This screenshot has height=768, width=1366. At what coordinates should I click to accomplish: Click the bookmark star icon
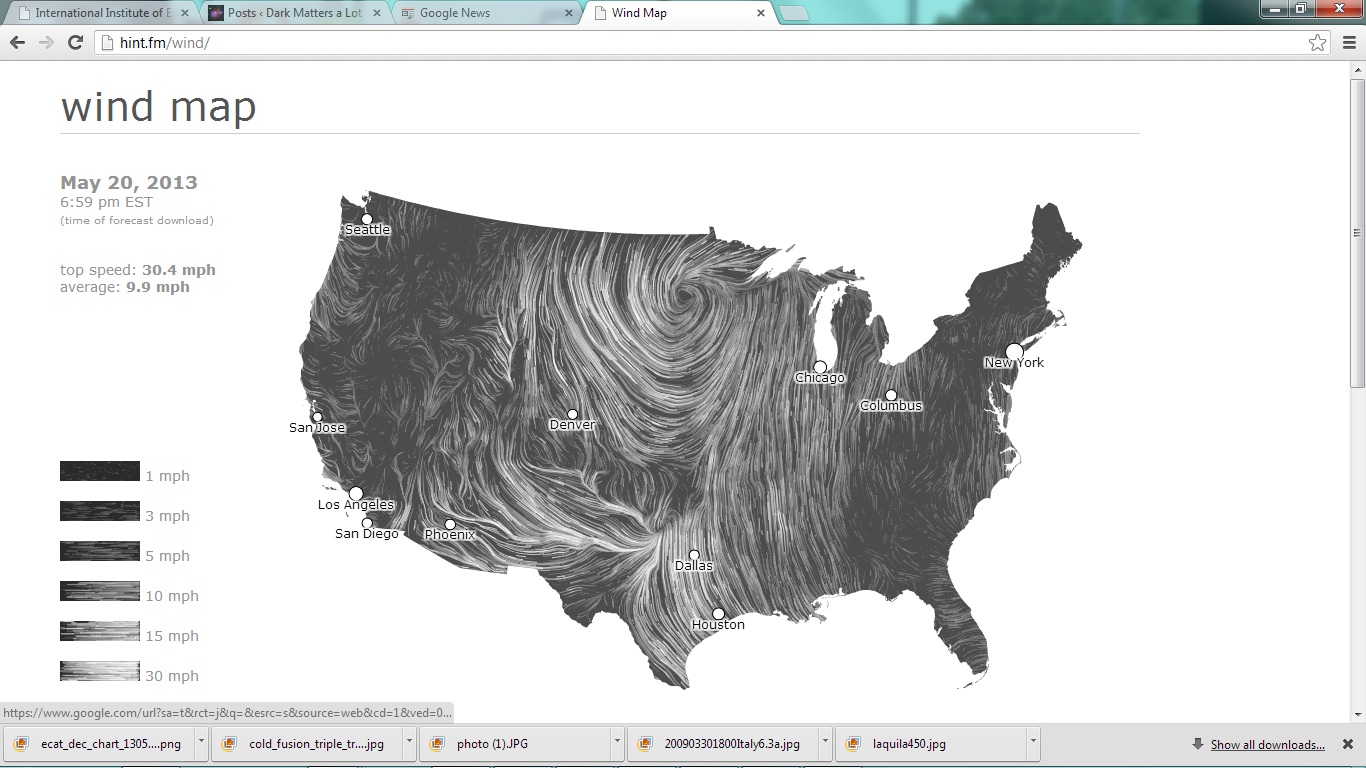pos(1317,43)
